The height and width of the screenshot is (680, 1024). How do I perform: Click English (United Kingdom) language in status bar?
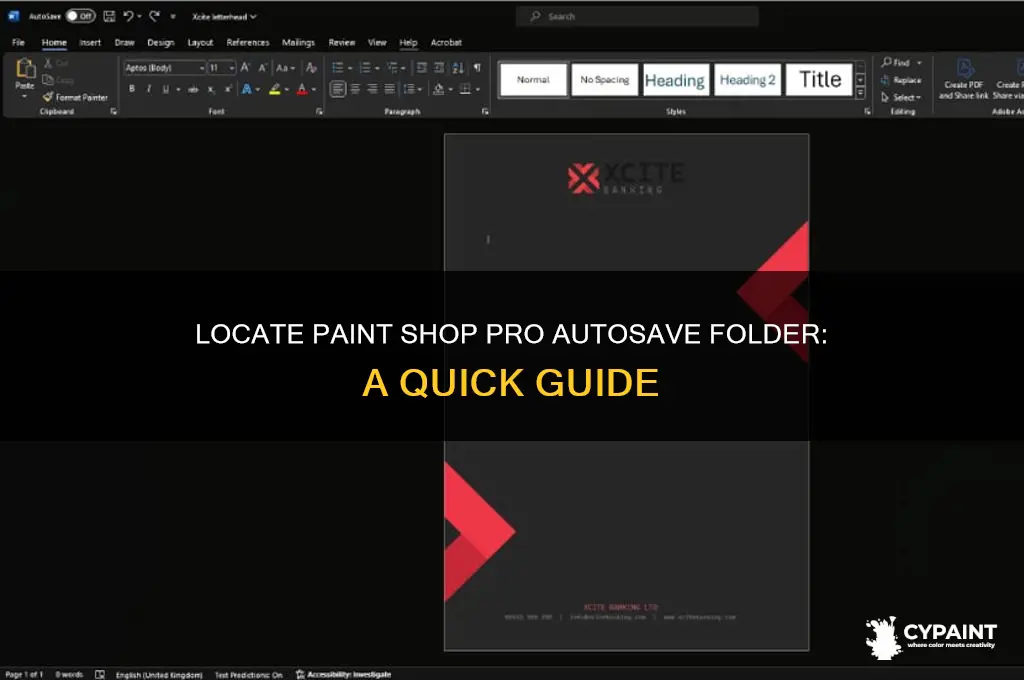[159, 675]
